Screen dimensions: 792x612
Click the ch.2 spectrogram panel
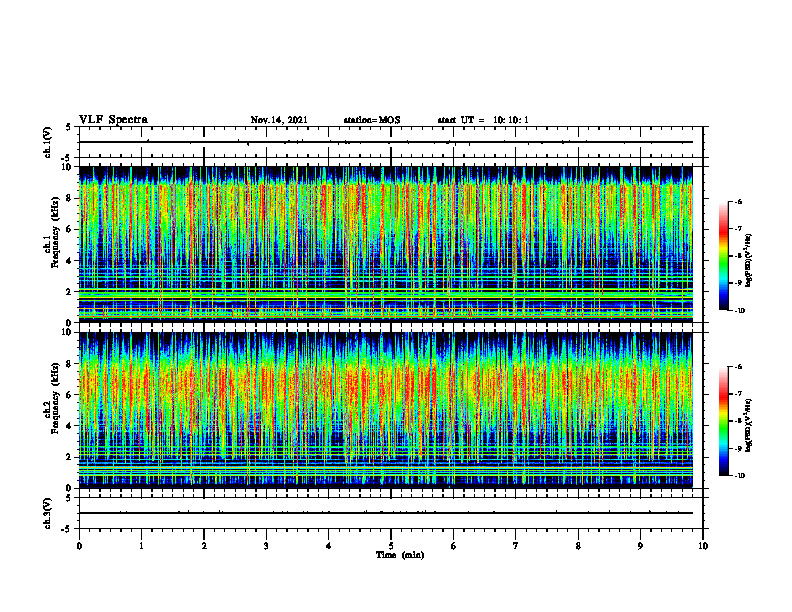pyautogui.click(x=386, y=410)
